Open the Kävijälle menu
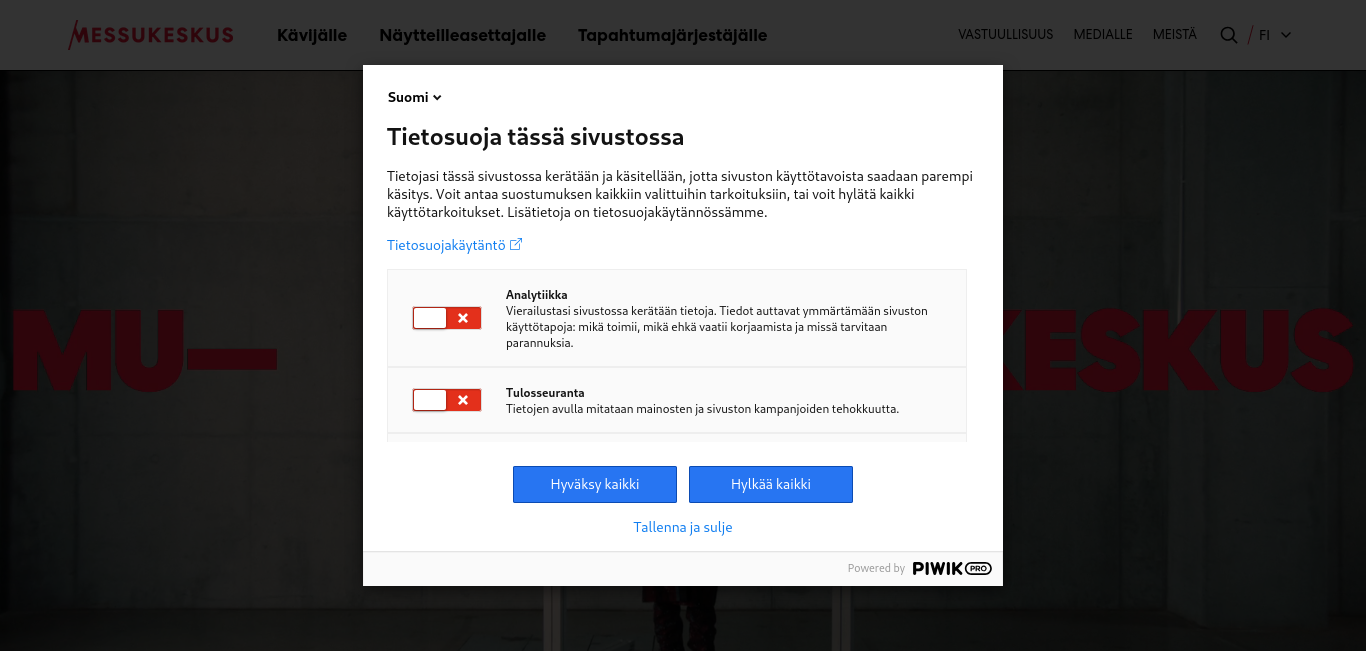Viewport: 1366px width, 651px height. tap(312, 35)
